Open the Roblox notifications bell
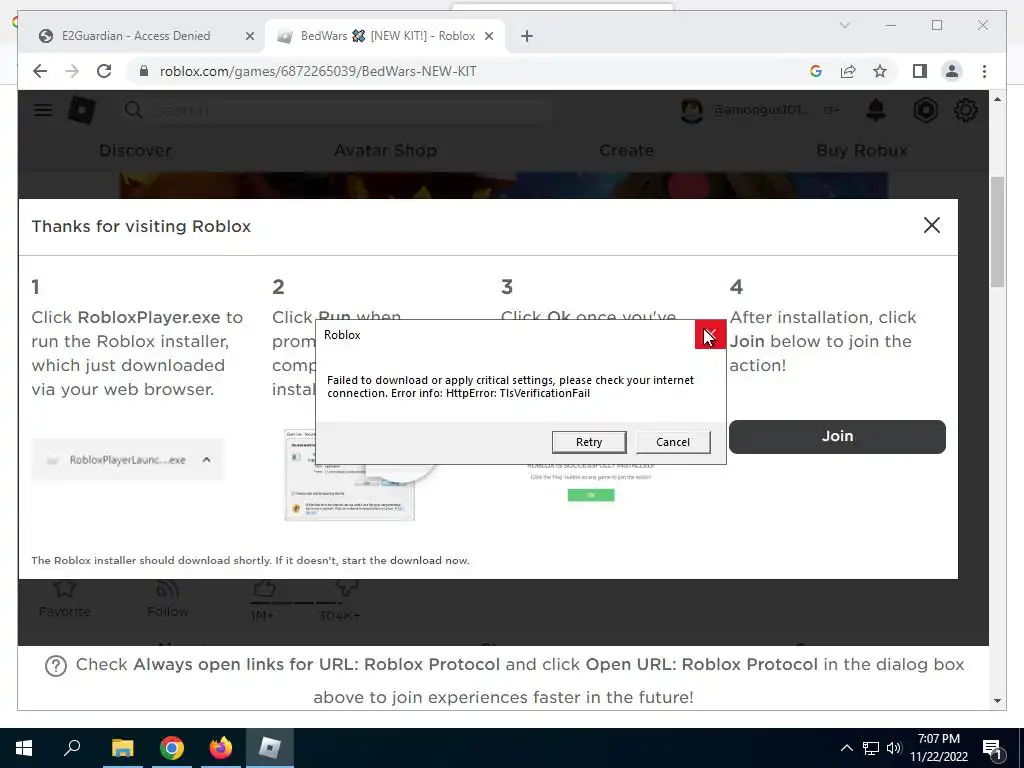Screen dimensions: 1024x768 click(875, 110)
